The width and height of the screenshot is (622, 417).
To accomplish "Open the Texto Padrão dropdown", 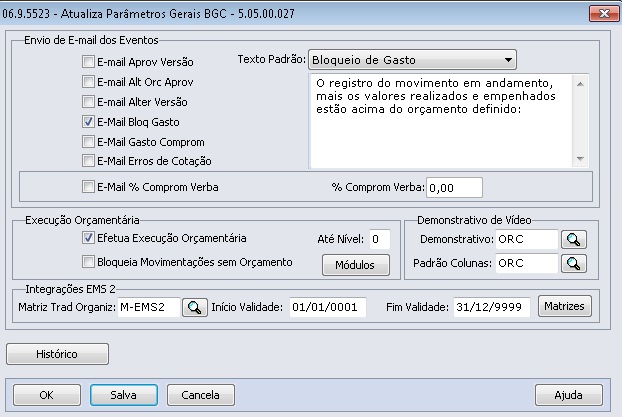I will click(412, 60).
